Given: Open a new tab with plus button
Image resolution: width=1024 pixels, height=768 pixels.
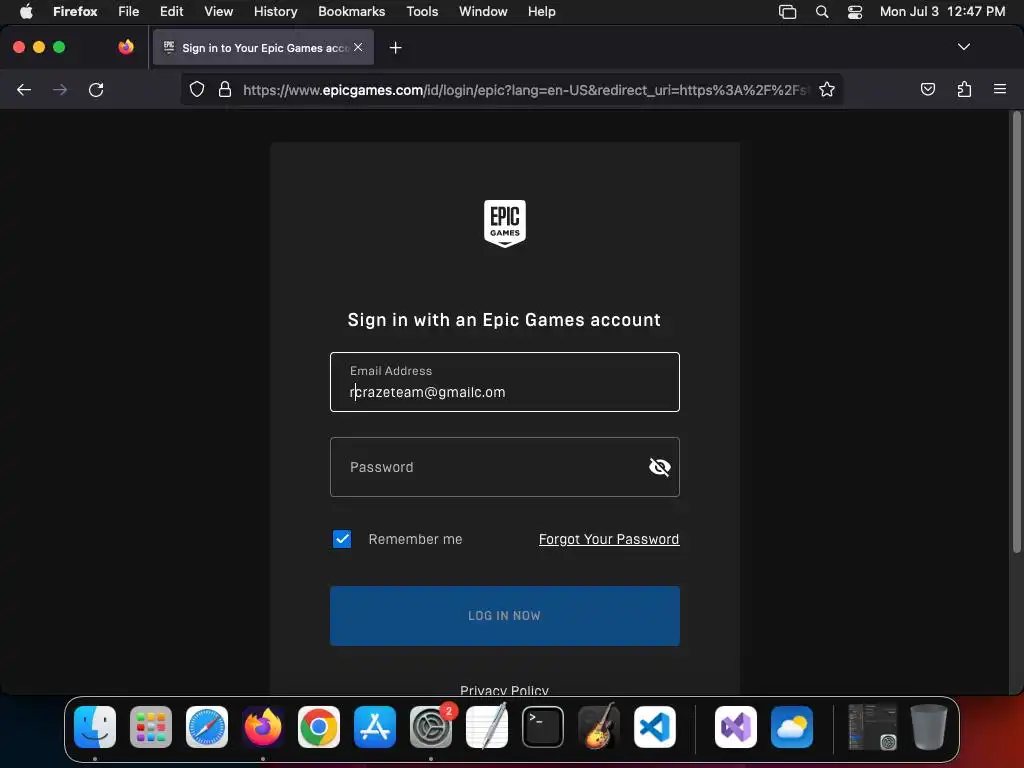Looking at the screenshot, I should click(x=395, y=48).
